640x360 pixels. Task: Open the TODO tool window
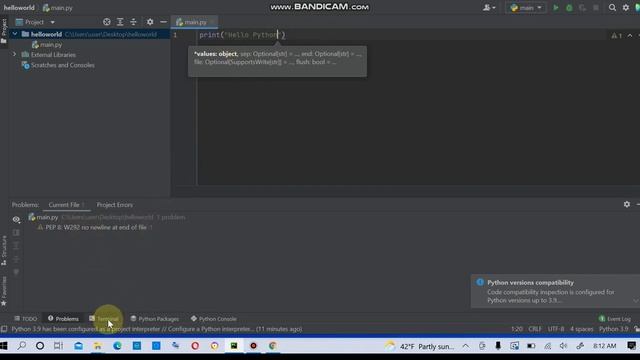[x=26, y=319]
